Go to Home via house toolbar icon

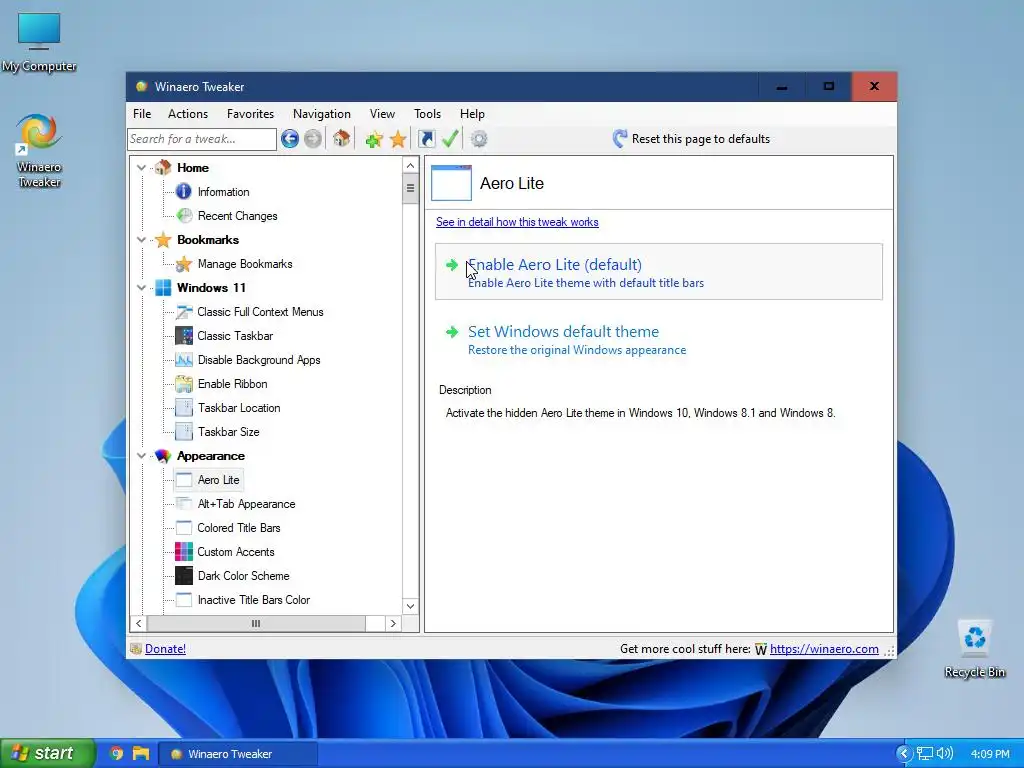(341, 138)
